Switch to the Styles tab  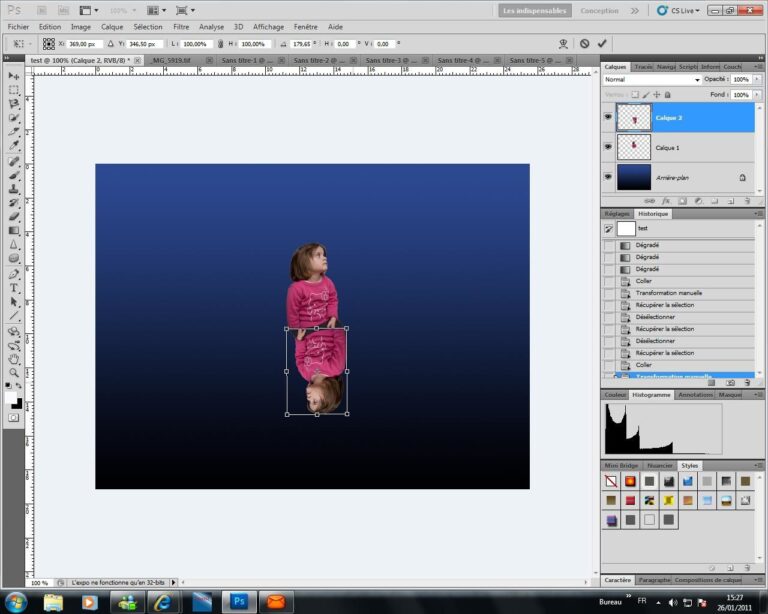click(689, 466)
